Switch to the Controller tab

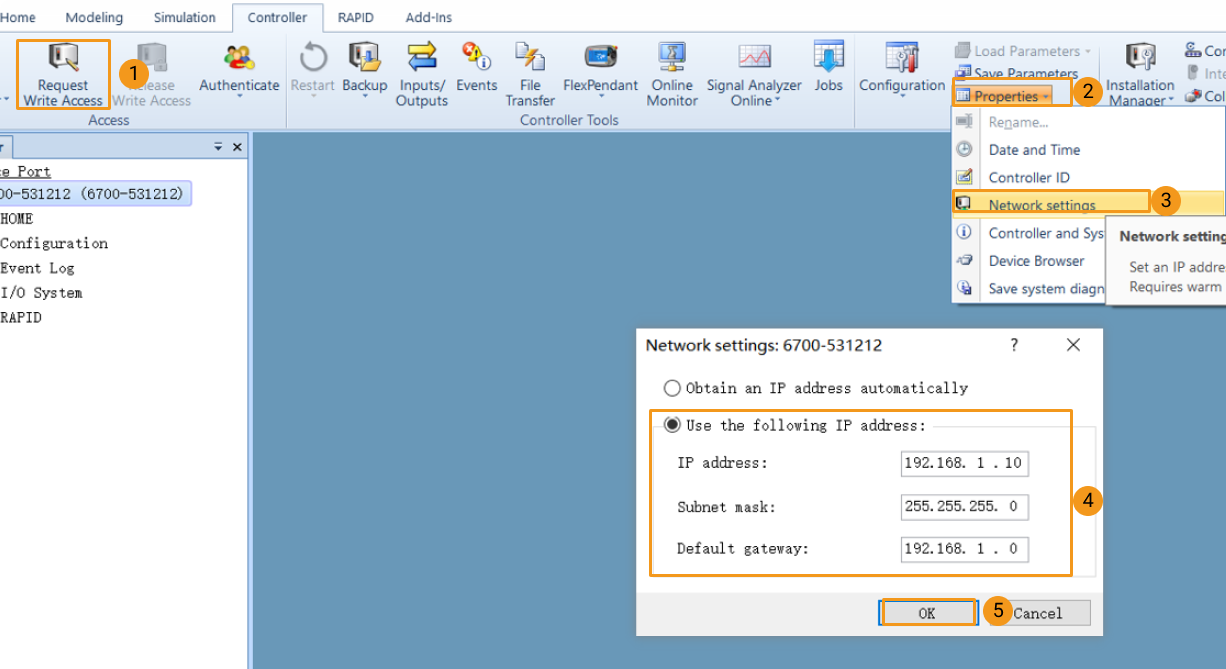click(x=277, y=17)
